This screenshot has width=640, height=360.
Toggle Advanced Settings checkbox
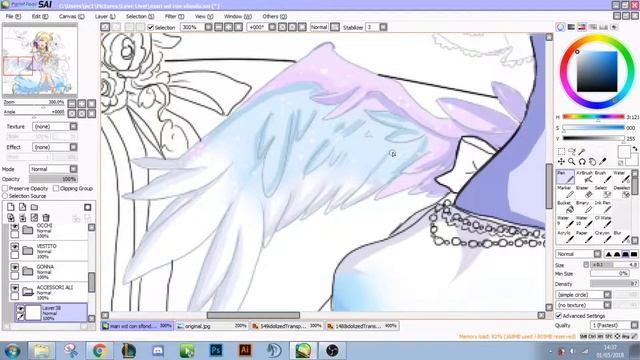pos(559,316)
